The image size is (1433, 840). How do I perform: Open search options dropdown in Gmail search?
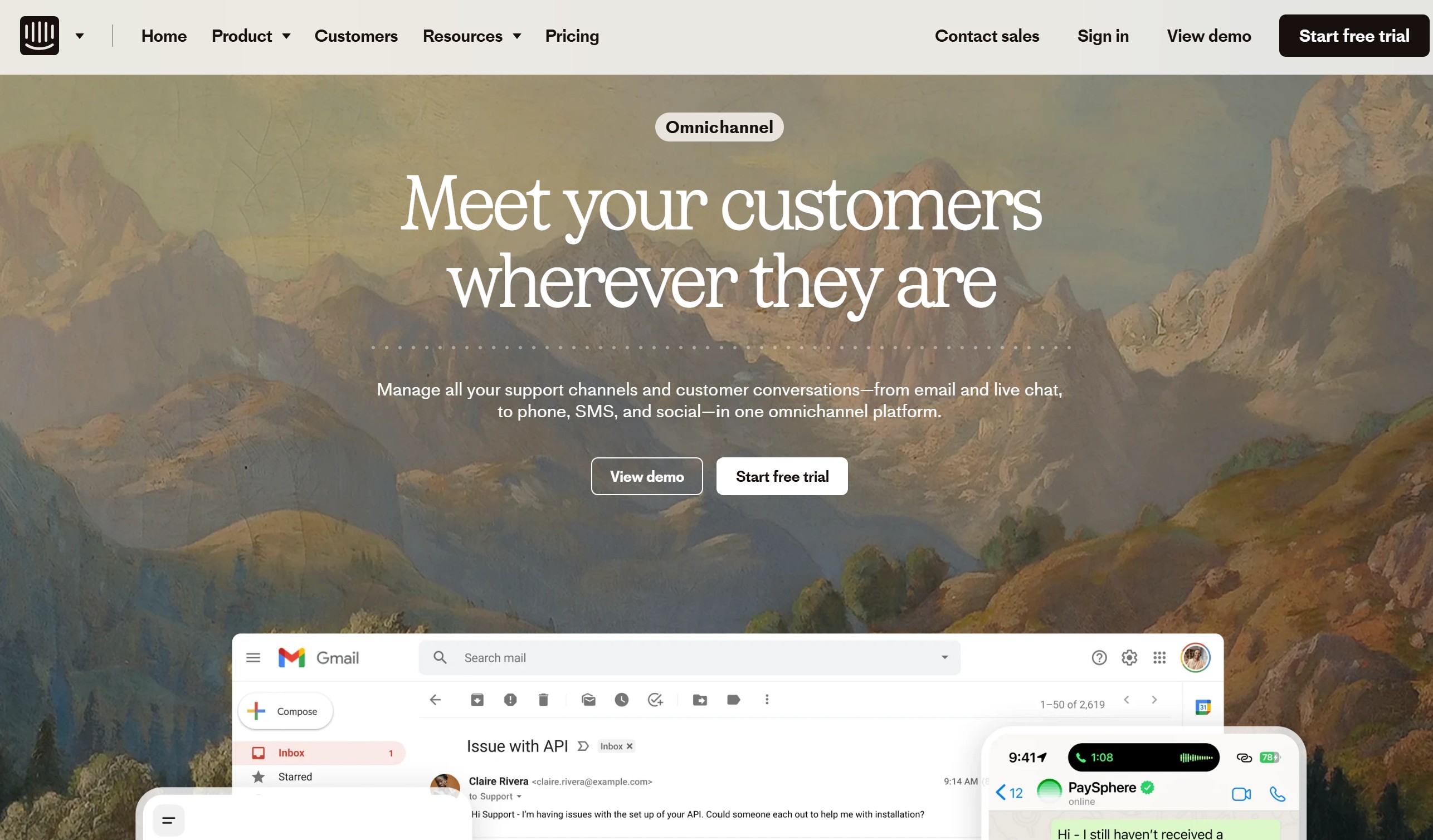pyautogui.click(x=944, y=657)
